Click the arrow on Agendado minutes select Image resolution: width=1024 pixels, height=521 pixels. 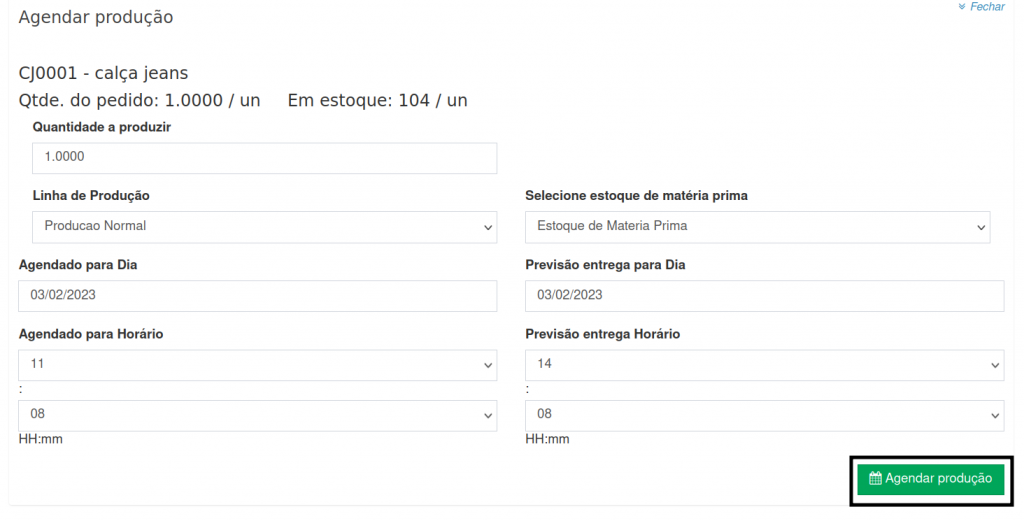coord(488,415)
